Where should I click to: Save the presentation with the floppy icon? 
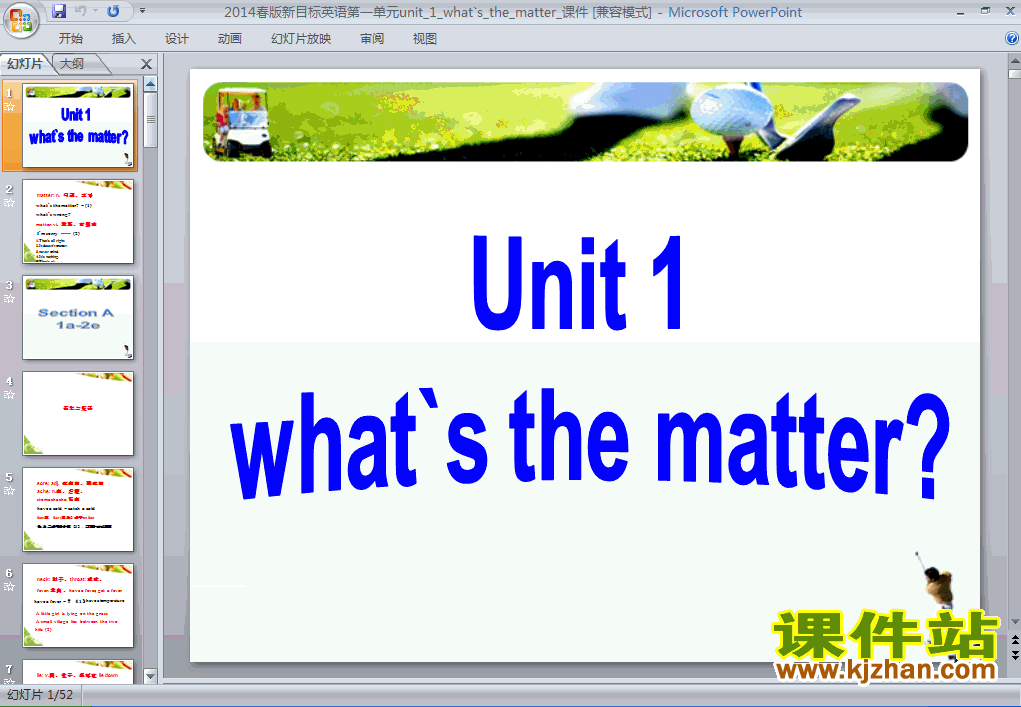click(x=59, y=11)
